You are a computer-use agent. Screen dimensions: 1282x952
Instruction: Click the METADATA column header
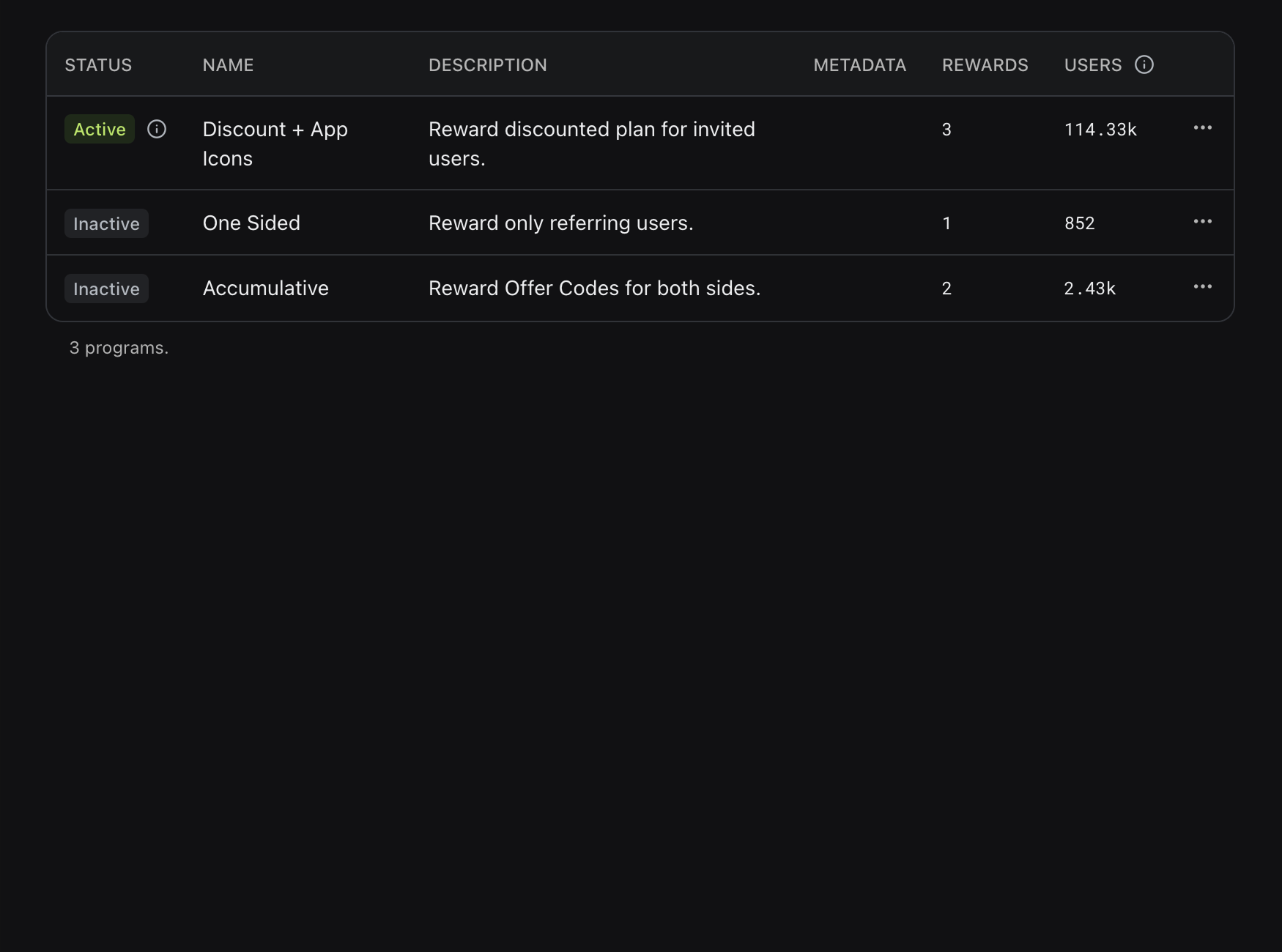pos(859,64)
